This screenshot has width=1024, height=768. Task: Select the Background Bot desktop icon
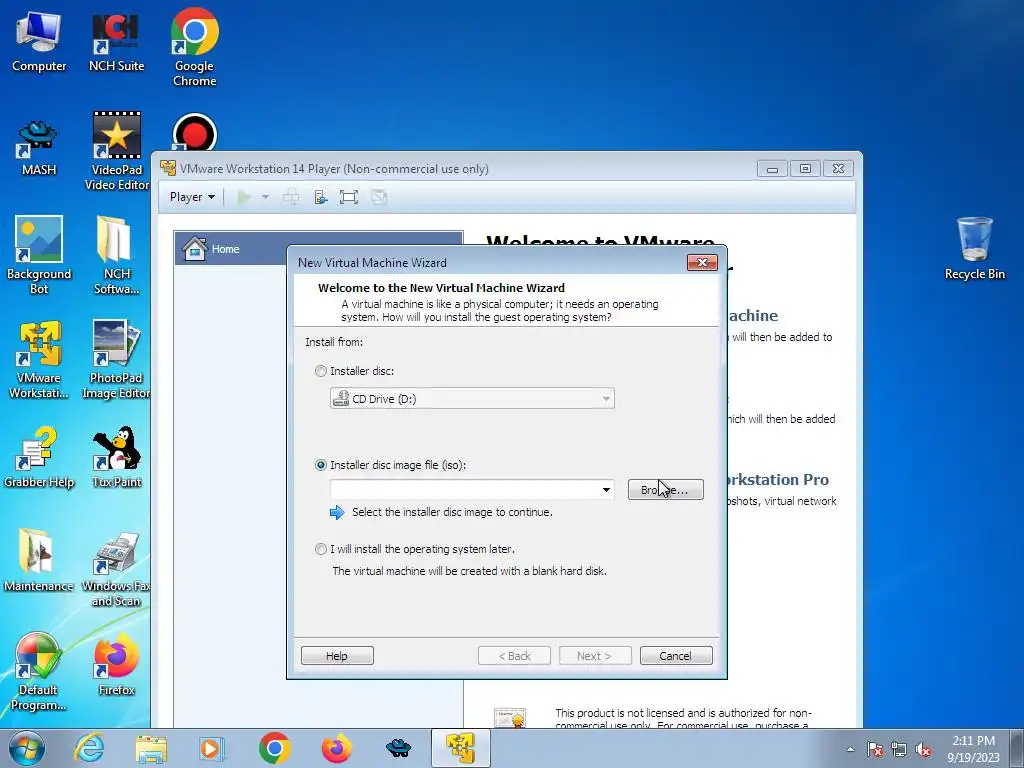click(x=39, y=255)
